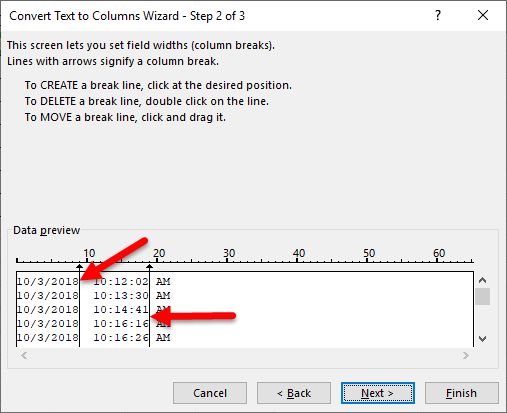Click the vertical scrollbar thumb in preview
Image resolution: width=507 pixels, height=413 pixels.
pyautogui.click(x=482, y=296)
